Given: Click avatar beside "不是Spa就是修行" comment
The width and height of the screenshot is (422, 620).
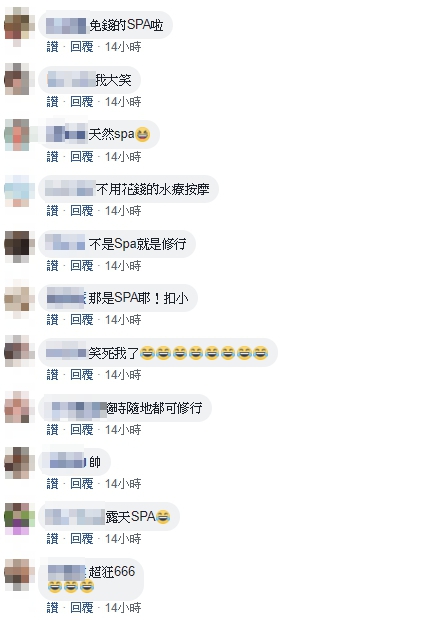Looking at the screenshot, I should click(x=17, y=244).
